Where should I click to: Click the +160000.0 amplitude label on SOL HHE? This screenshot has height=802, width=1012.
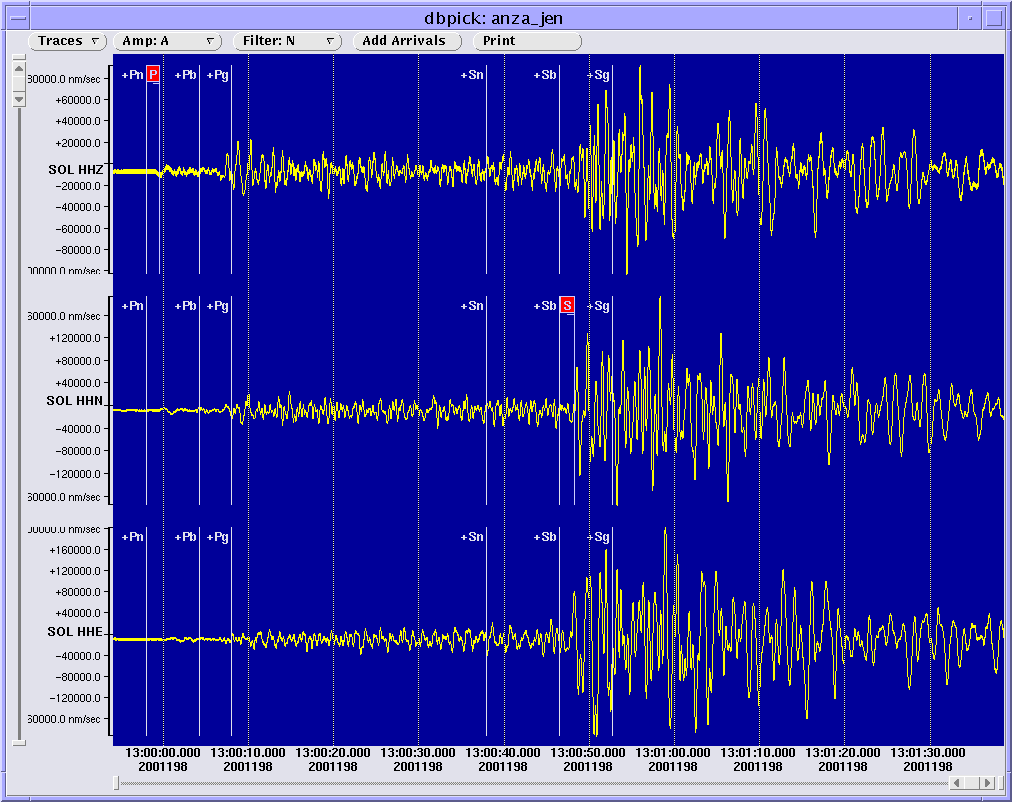pyautogui.click(x=75, y=550)
